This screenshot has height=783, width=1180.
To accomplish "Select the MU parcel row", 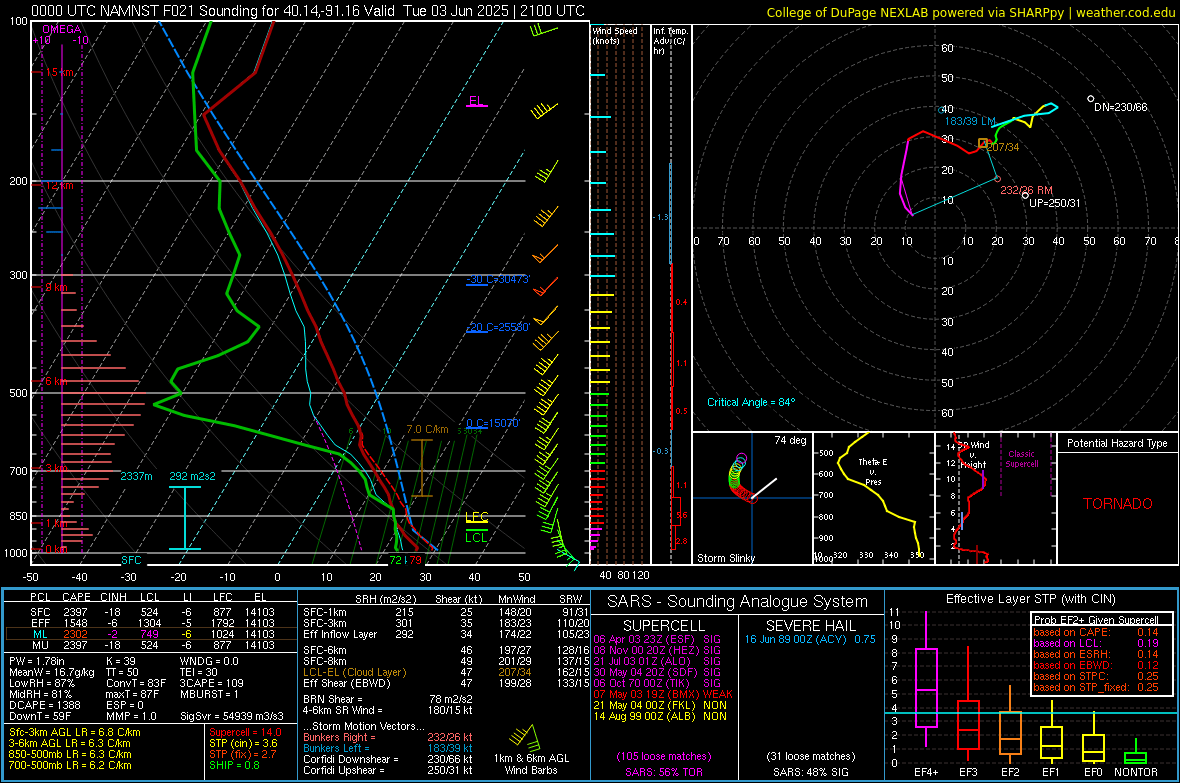I will pos(151,644).
